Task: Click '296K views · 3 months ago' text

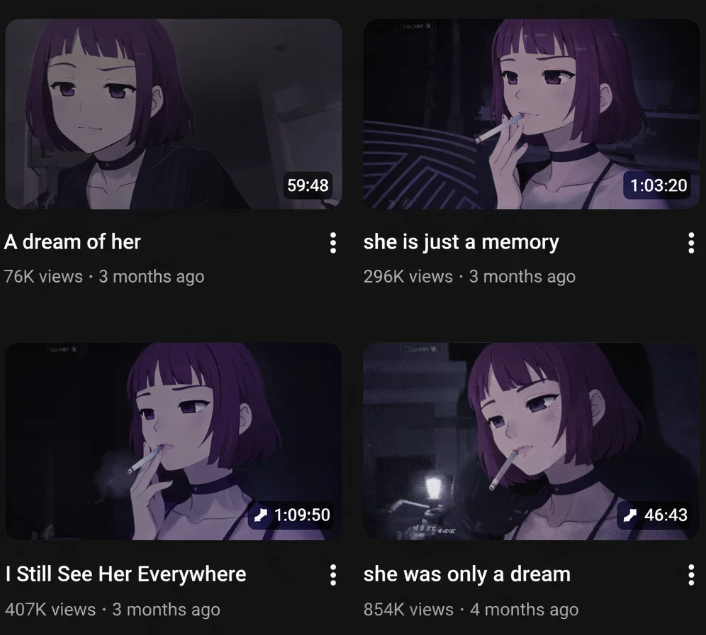Action: tap(469, 277)
